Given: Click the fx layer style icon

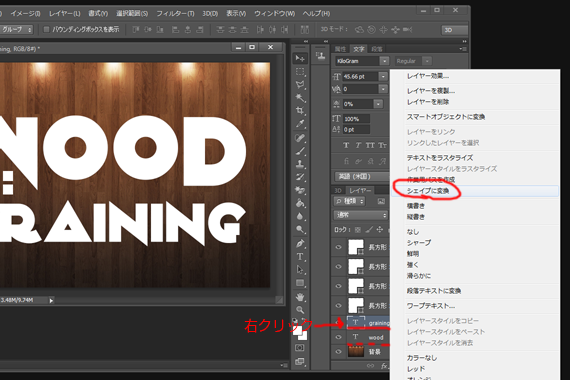Looking at the screenshot, I should pyautogui.click(x=384, y=366).
